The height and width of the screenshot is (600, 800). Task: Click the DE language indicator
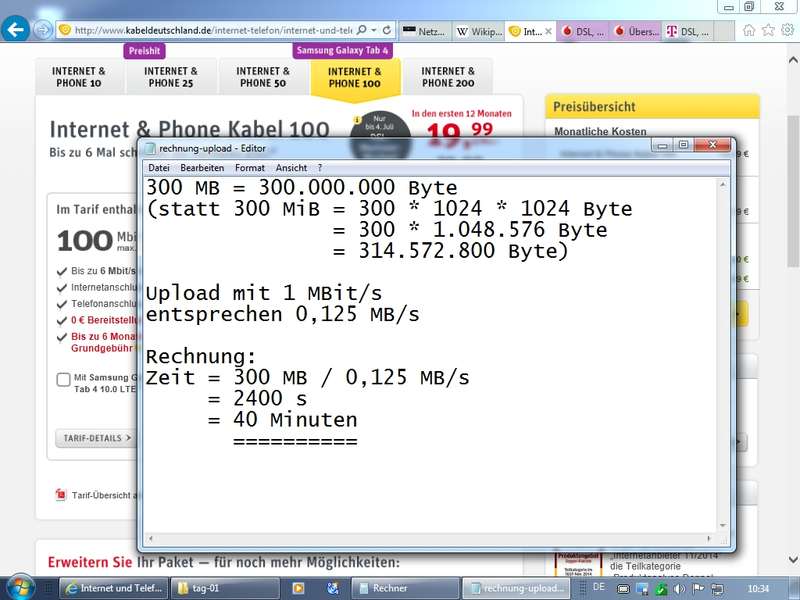[x=598, y=587]
